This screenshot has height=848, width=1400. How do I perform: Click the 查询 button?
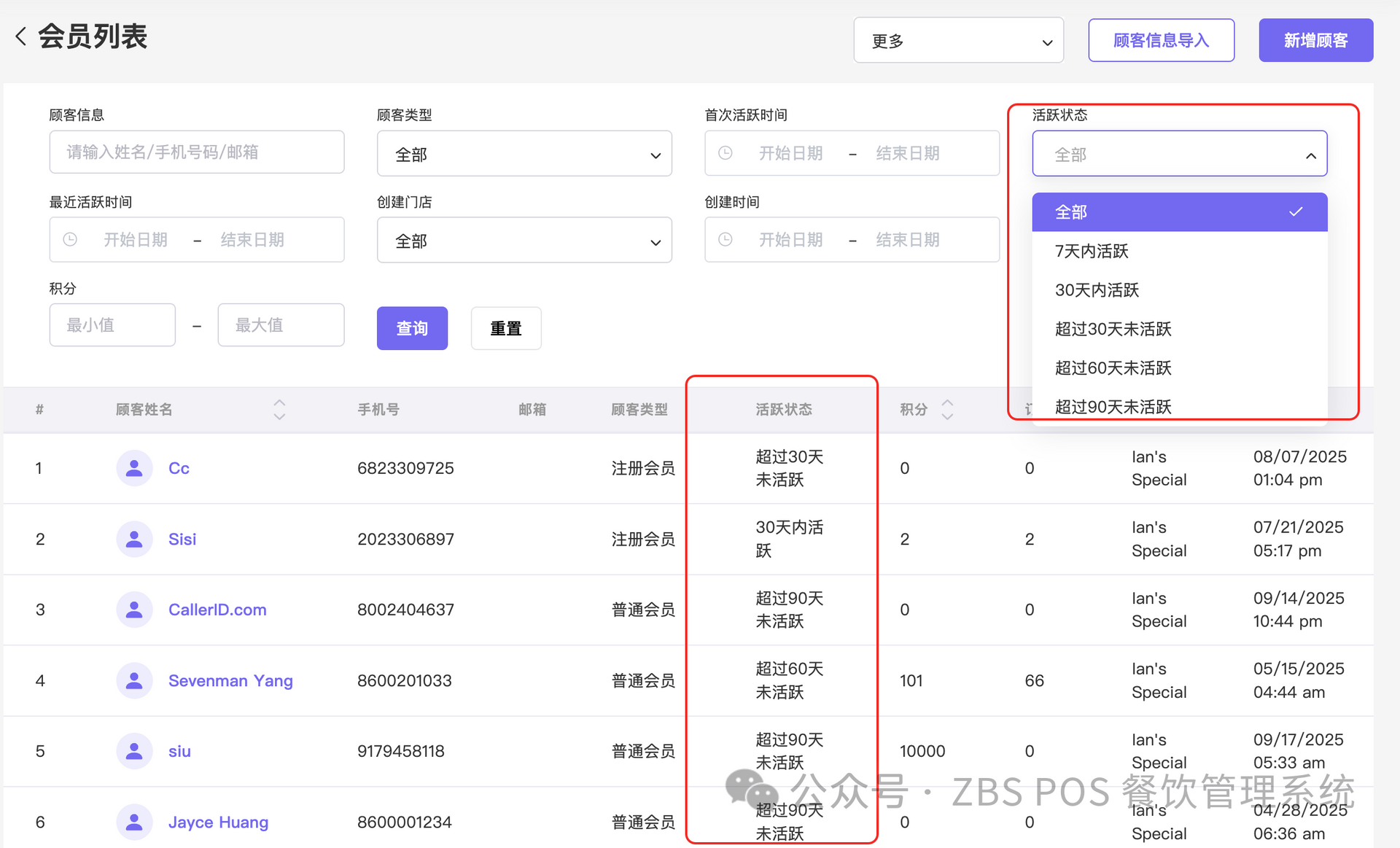click(x=412, y=328)
